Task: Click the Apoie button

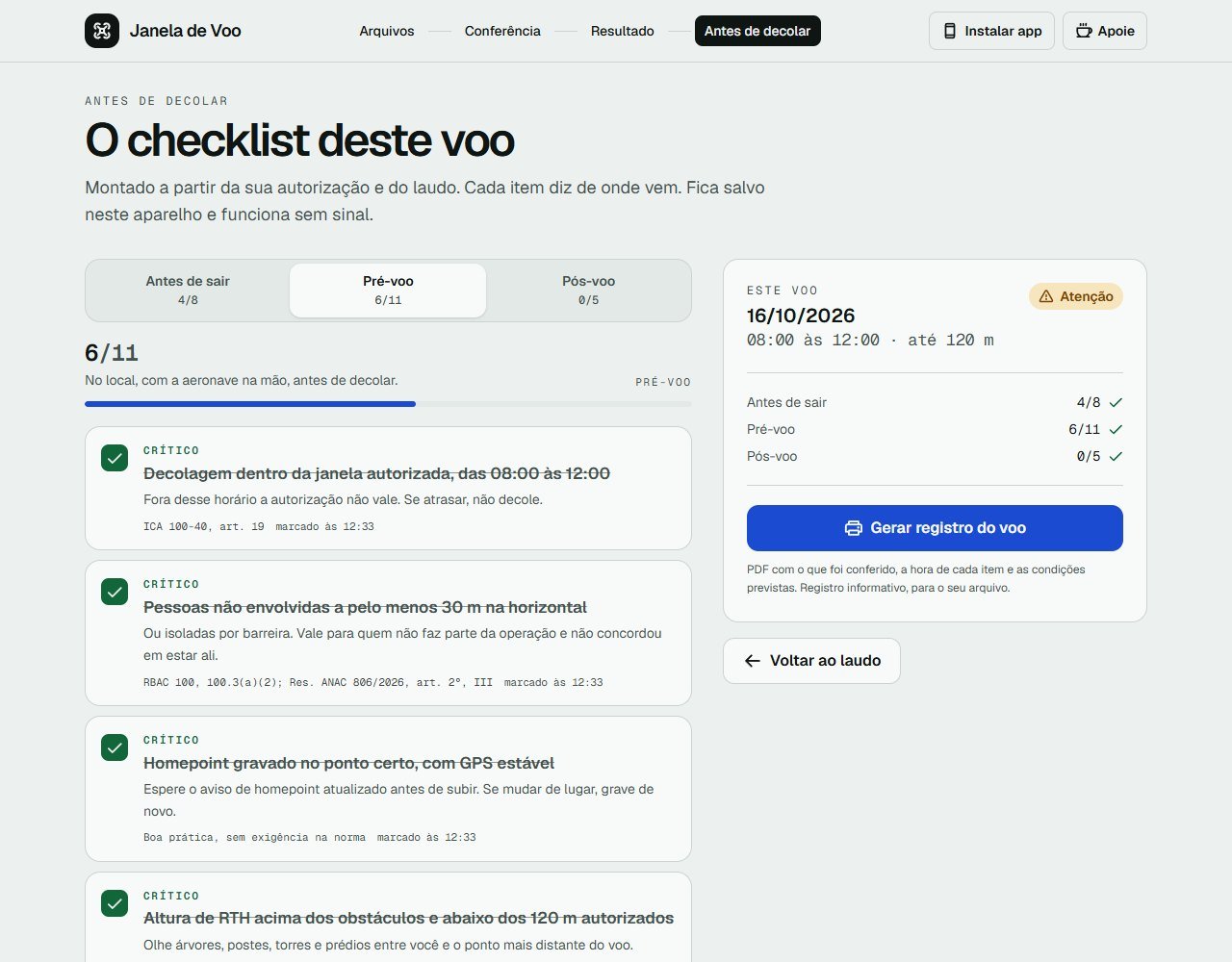Action: (x=1105, y=31)
